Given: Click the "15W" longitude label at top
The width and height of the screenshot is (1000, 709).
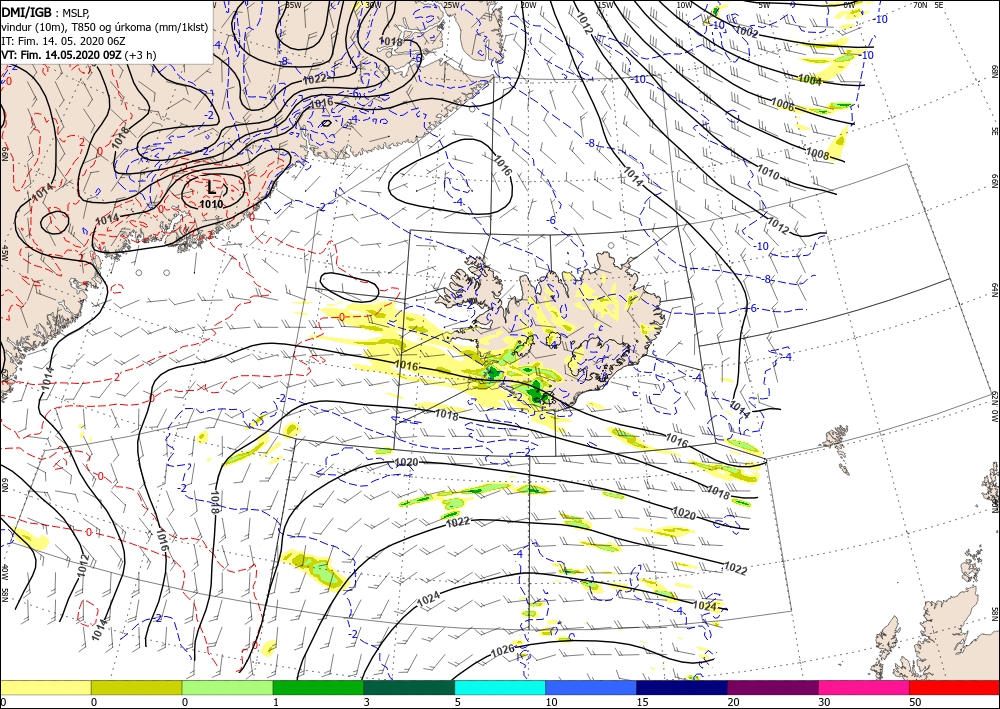Looking at the screenshot, I should coord(605,5).
